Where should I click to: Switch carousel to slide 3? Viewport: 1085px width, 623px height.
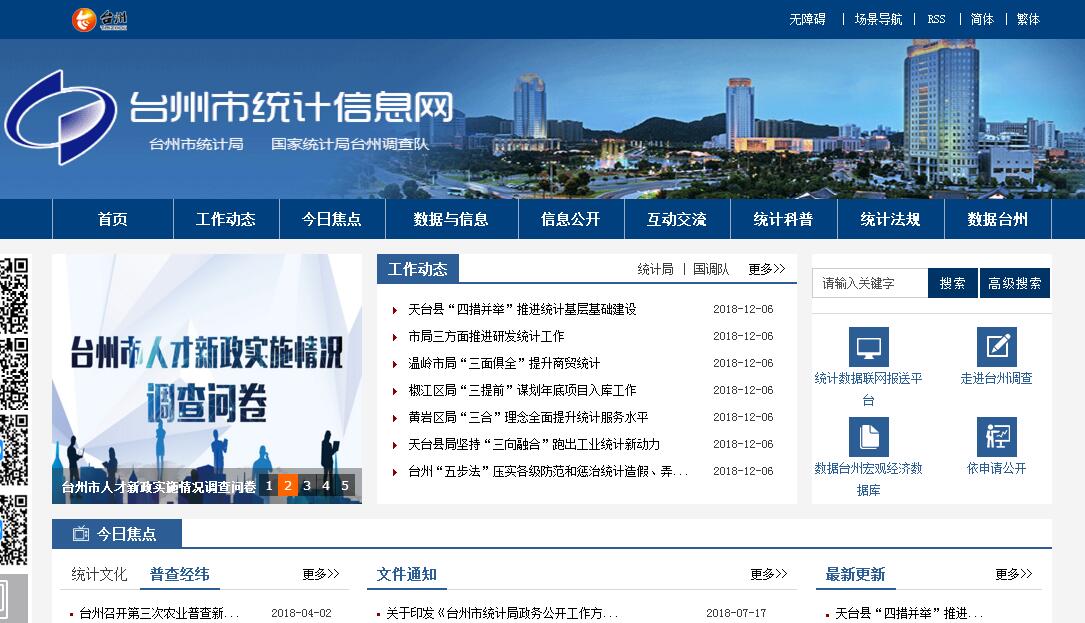pos(307,486)
